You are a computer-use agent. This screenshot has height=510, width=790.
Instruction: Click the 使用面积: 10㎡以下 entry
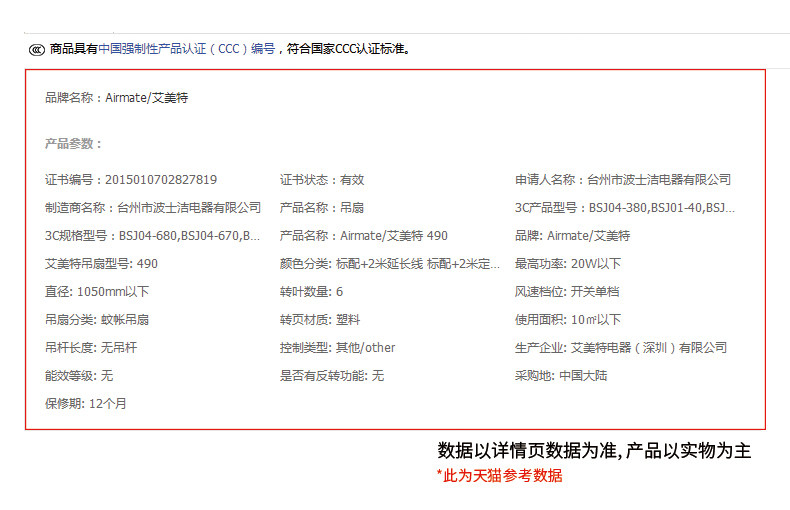coord(568,320)
